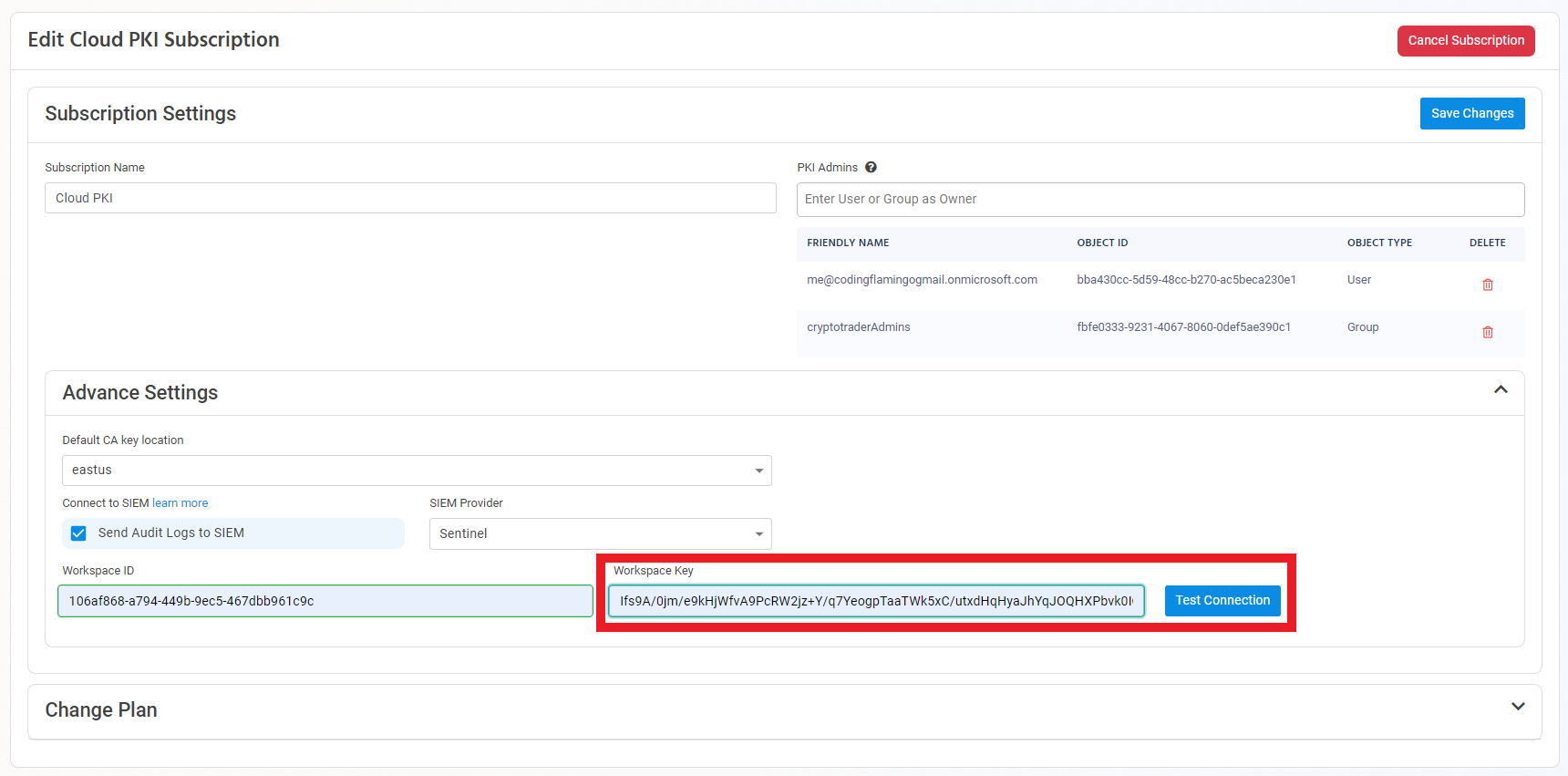This screenshot has height=776, width=1568.
Task: Click into the Workspace ID field
Action: pyautogui.click(x=325, y=601)
